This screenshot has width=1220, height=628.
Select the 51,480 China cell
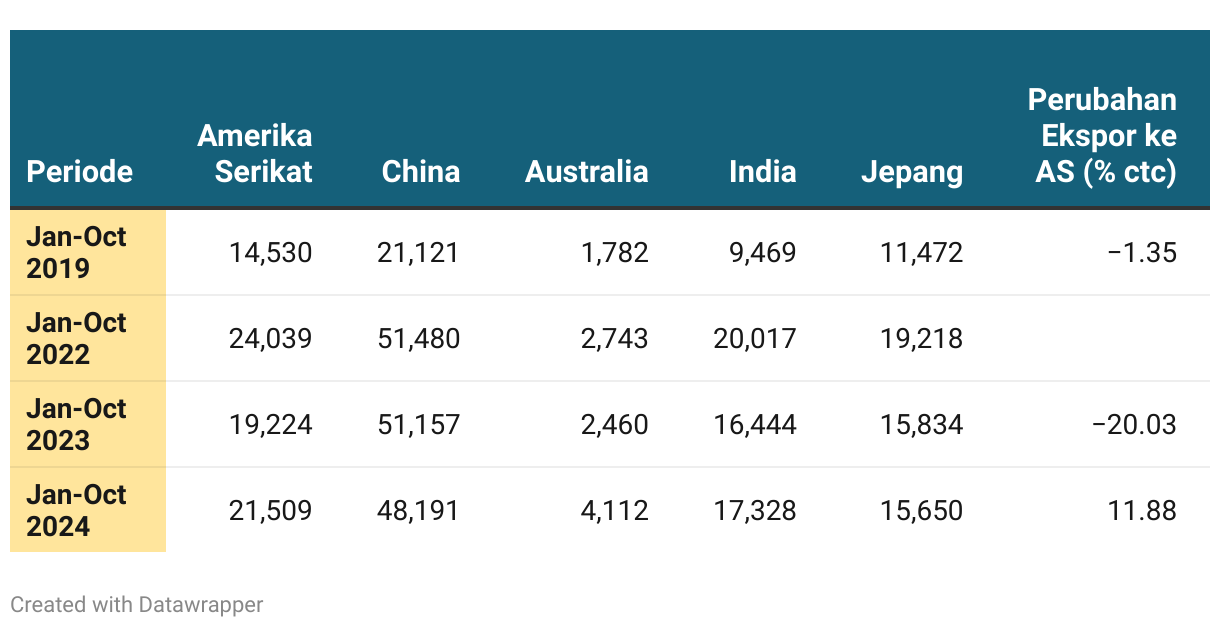tap(419, 339)
